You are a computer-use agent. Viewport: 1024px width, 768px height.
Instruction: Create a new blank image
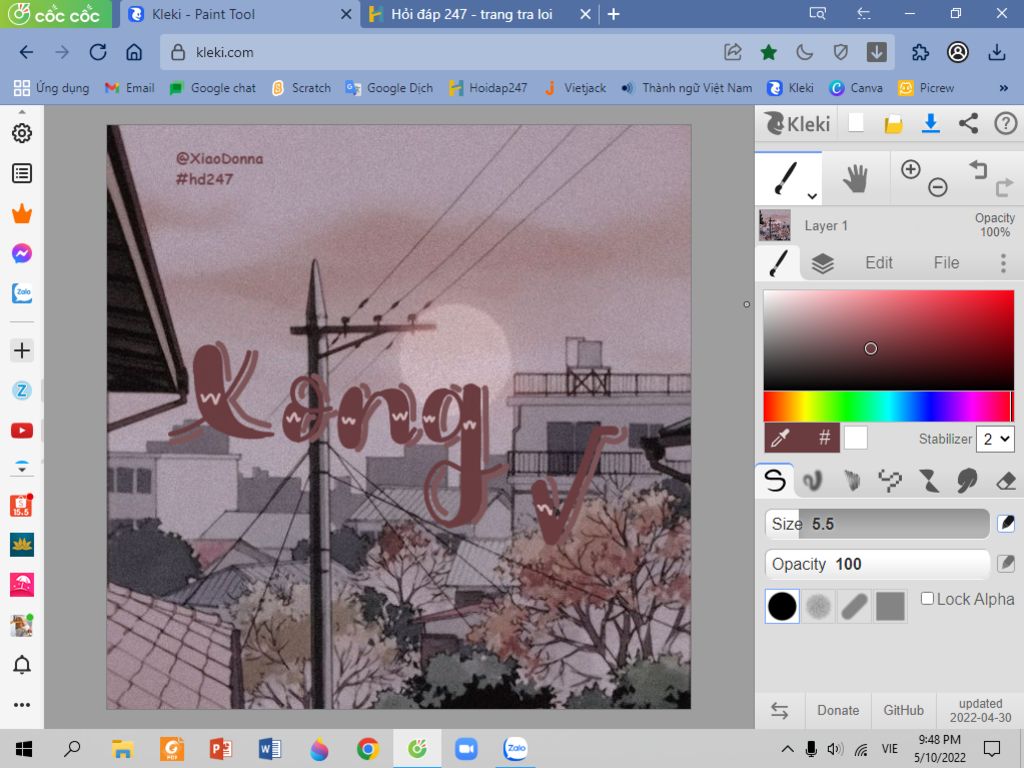coord(856,123)
